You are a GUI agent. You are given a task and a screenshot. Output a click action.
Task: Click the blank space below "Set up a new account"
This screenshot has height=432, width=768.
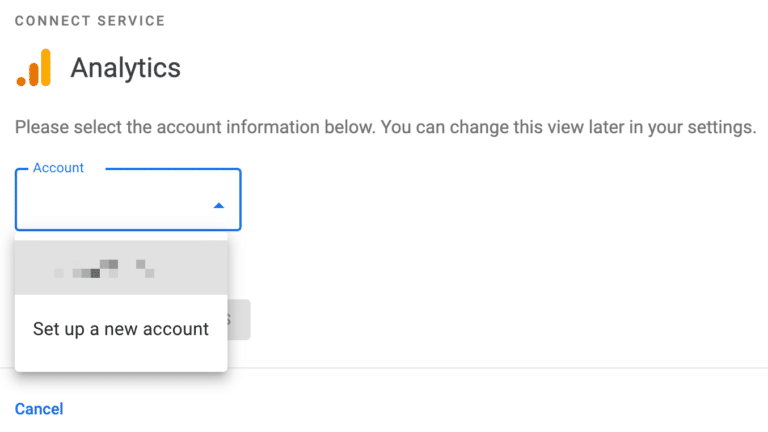coord(121,360)
